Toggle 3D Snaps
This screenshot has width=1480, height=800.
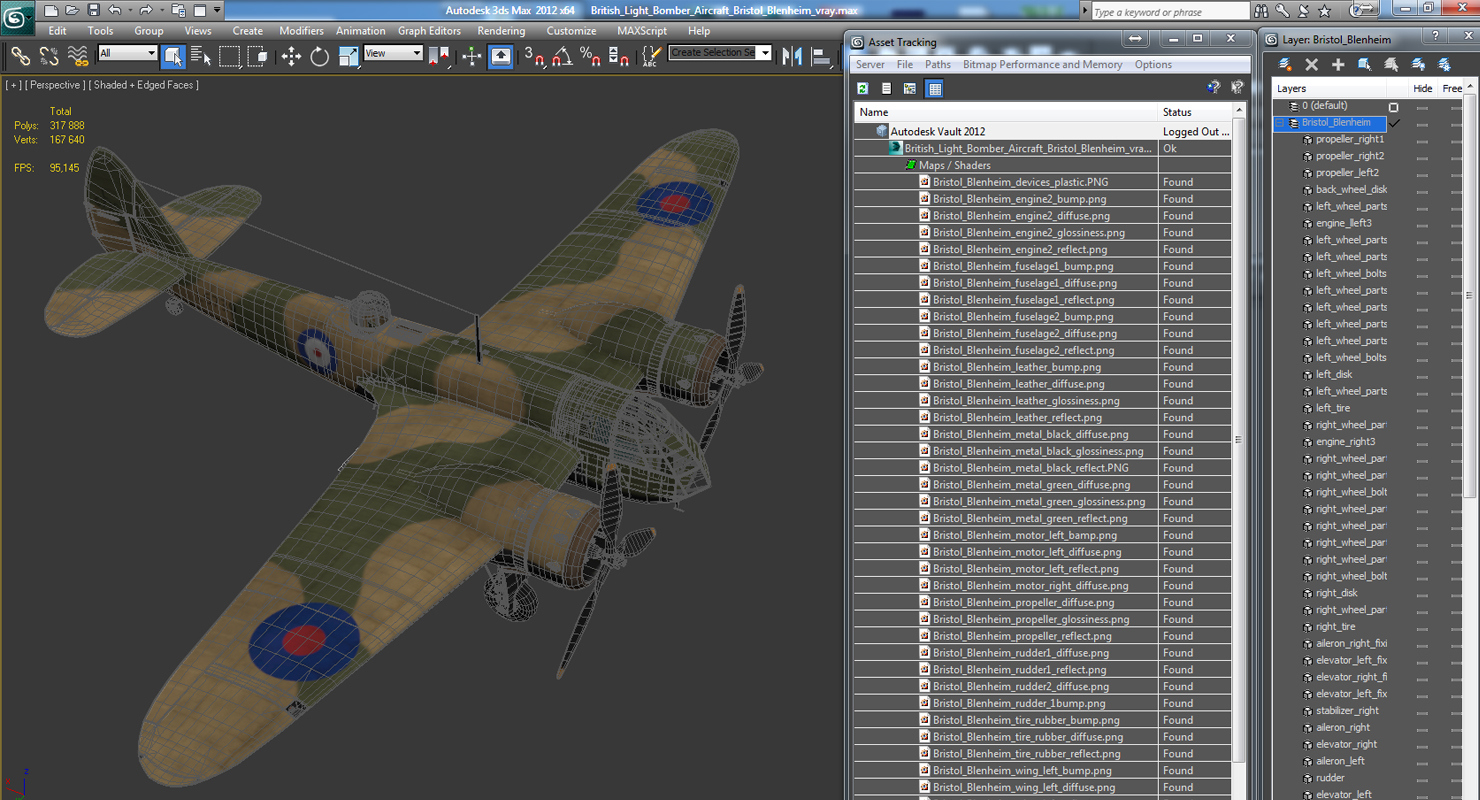[534, 56]
